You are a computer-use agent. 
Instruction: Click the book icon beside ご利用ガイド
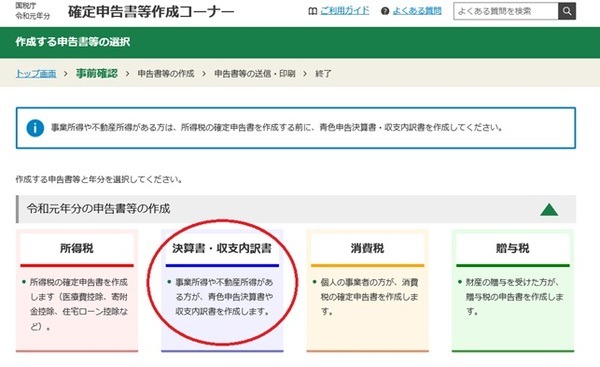[x=313, y=11]
